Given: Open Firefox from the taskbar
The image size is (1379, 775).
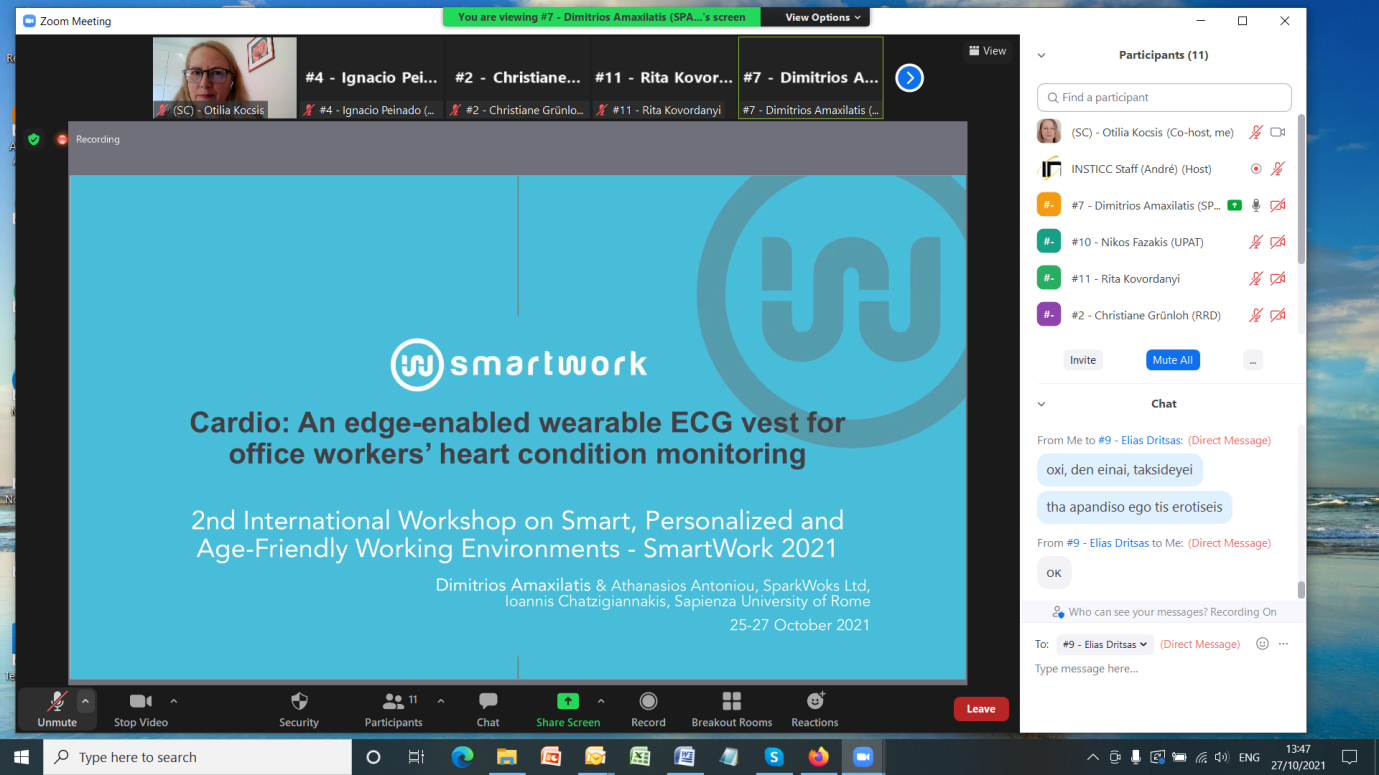Looking at the screenshot, I should point(819,757).
